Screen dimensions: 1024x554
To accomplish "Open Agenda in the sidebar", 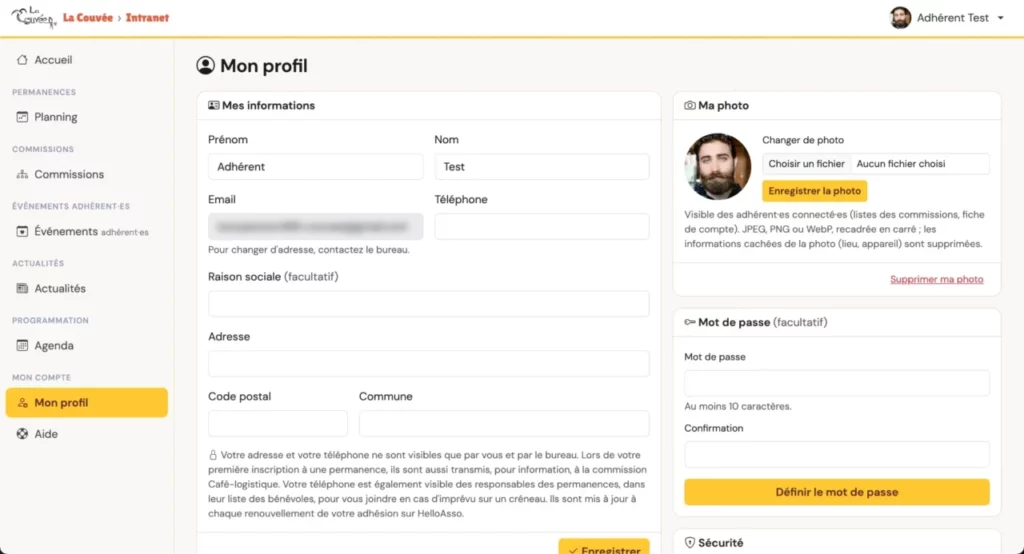I will click(x=86, y=346).
